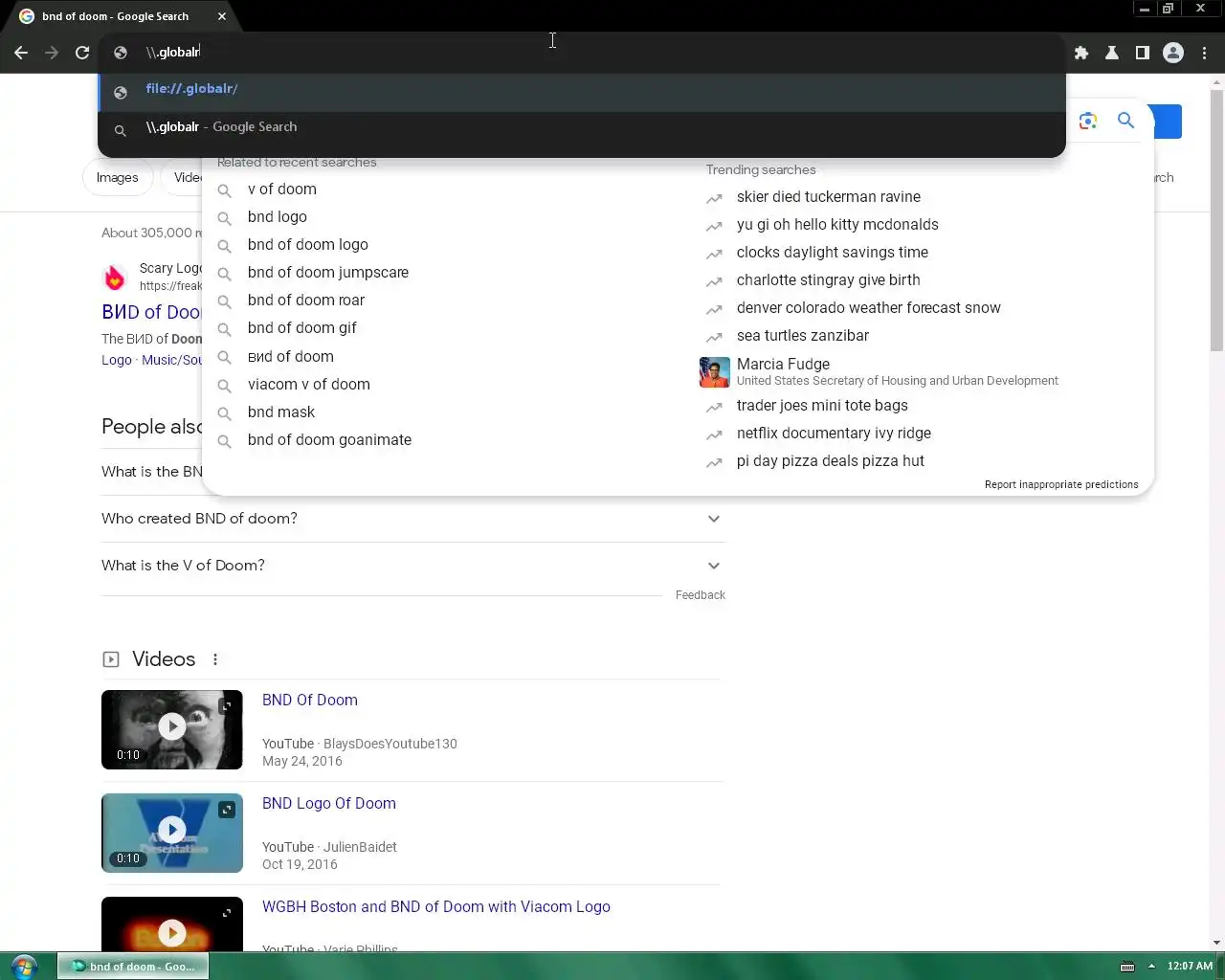The width and height of the screenshot is (1225, 980).
Task: Open the profile avatar menu
Action: pos(1173,53)
